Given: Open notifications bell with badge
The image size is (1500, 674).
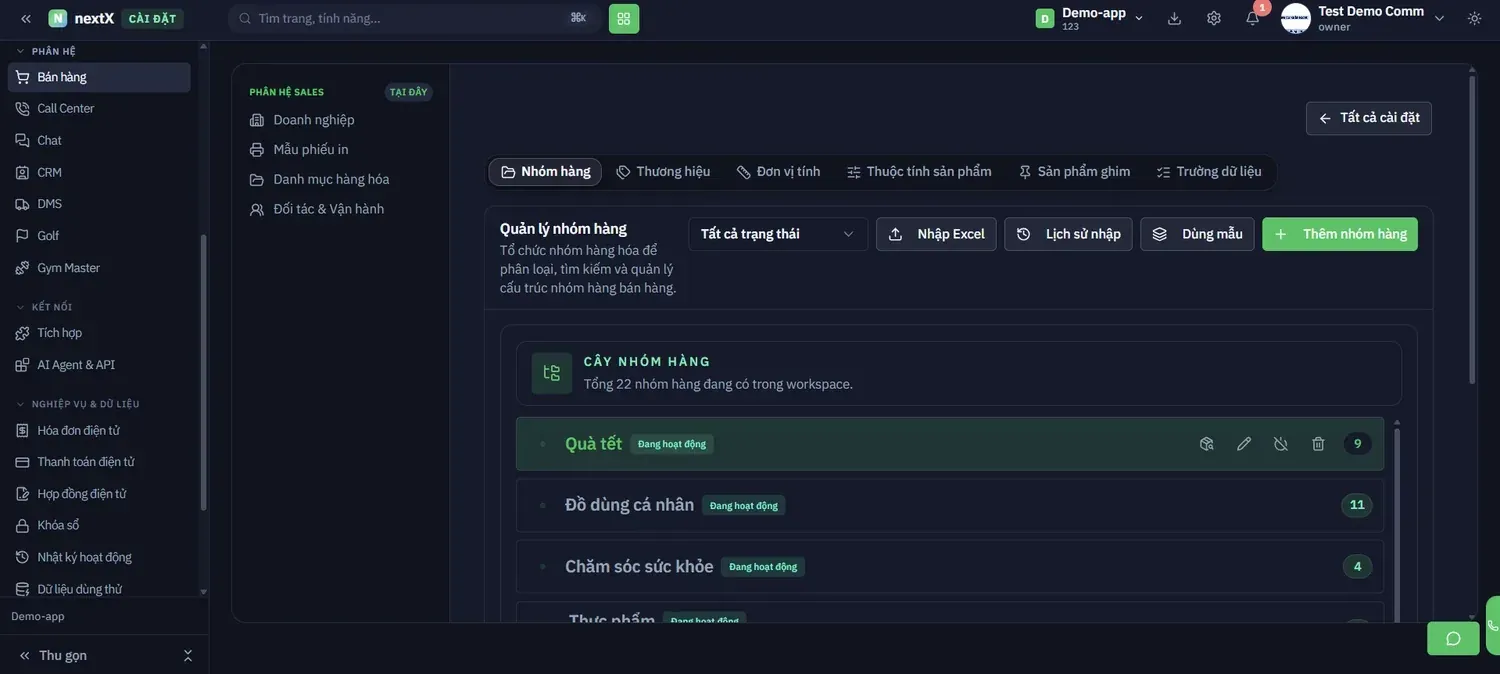Looking at the screenshot, I should (x=1253, y=18).
